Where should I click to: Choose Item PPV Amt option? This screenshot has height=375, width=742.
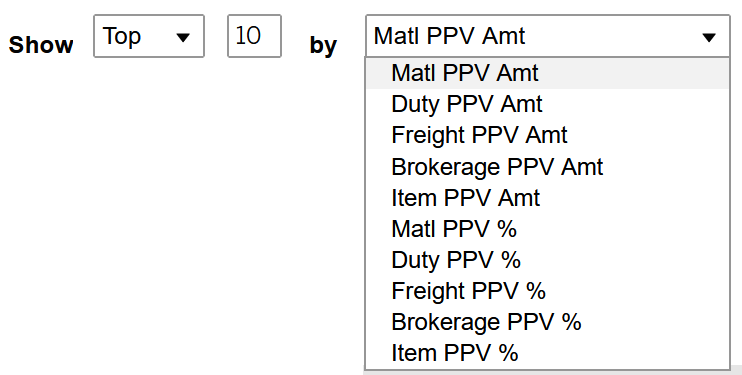548,198
